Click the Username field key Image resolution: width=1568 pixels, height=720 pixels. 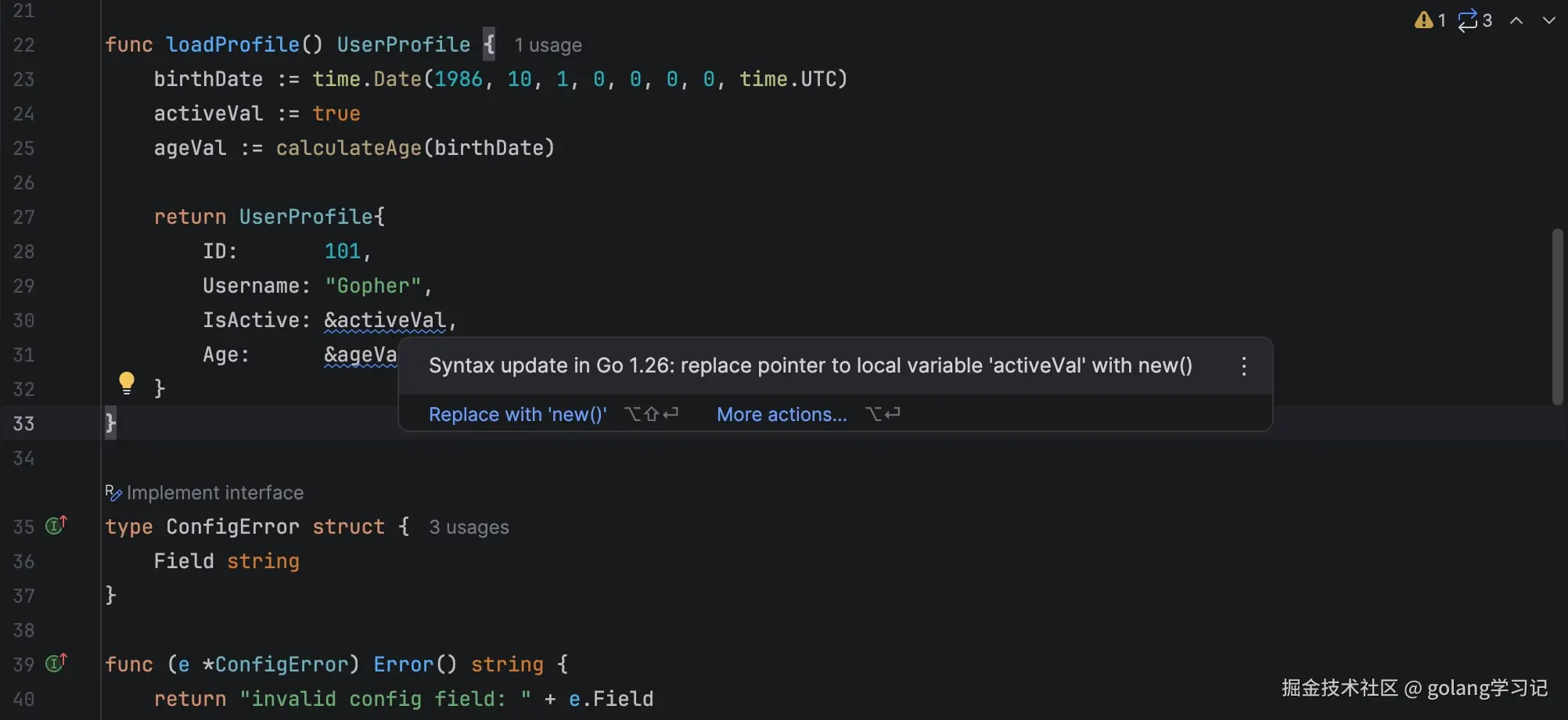(x=251, y=286)
